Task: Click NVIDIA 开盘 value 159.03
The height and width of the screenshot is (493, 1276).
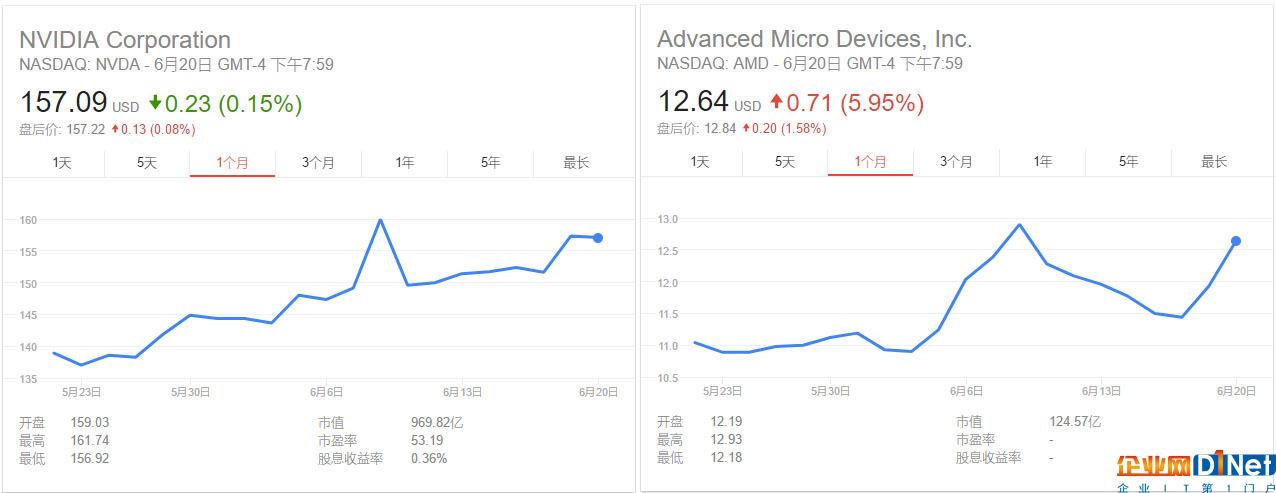Action: click(x=90, y=422)
